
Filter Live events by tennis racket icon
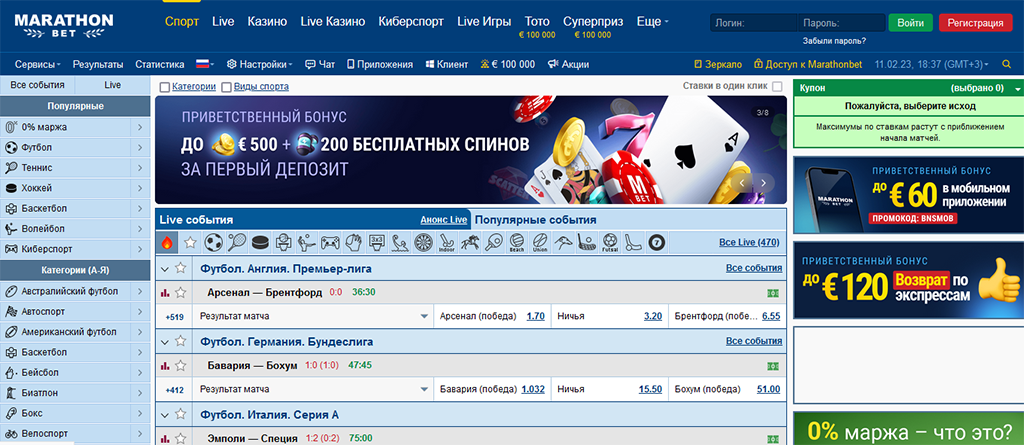pos(236,242)
